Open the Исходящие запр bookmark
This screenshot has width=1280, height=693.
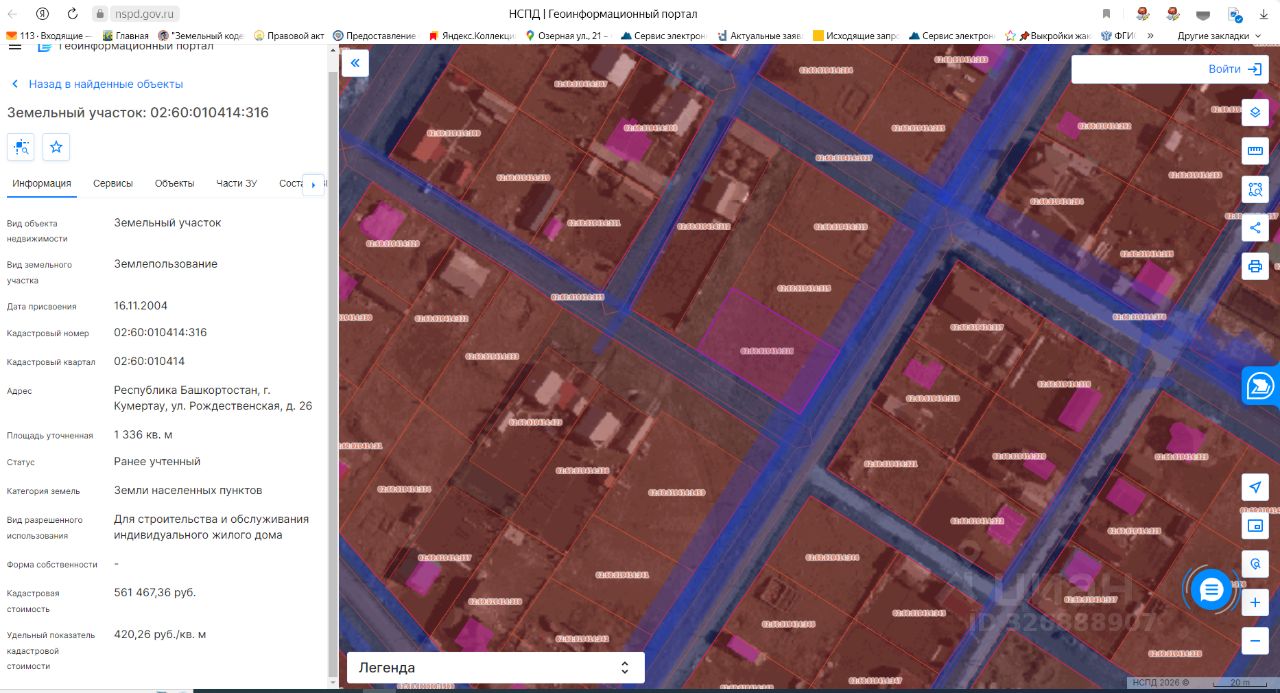pyautogui.click(x=856, y=36)
